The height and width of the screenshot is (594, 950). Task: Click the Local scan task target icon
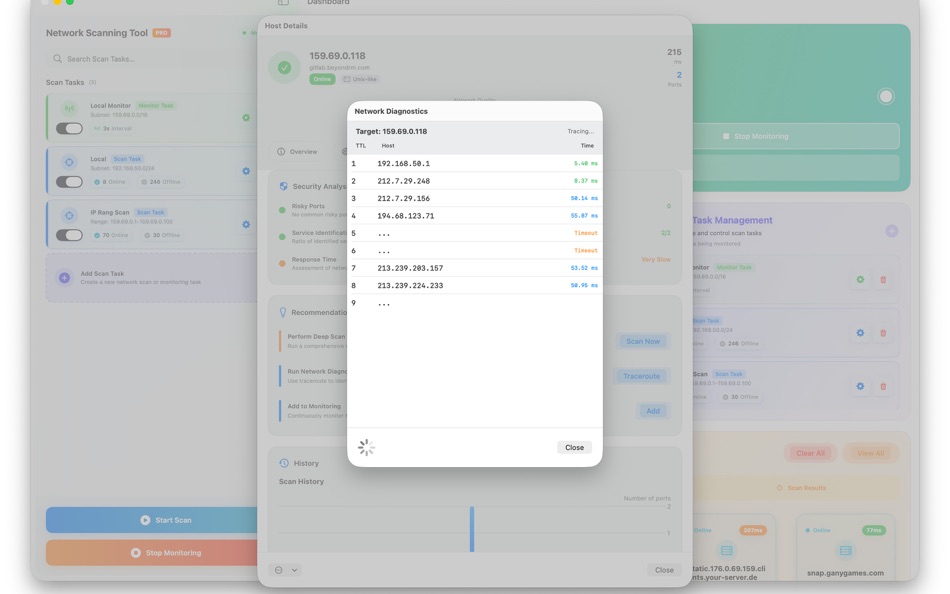69,162
